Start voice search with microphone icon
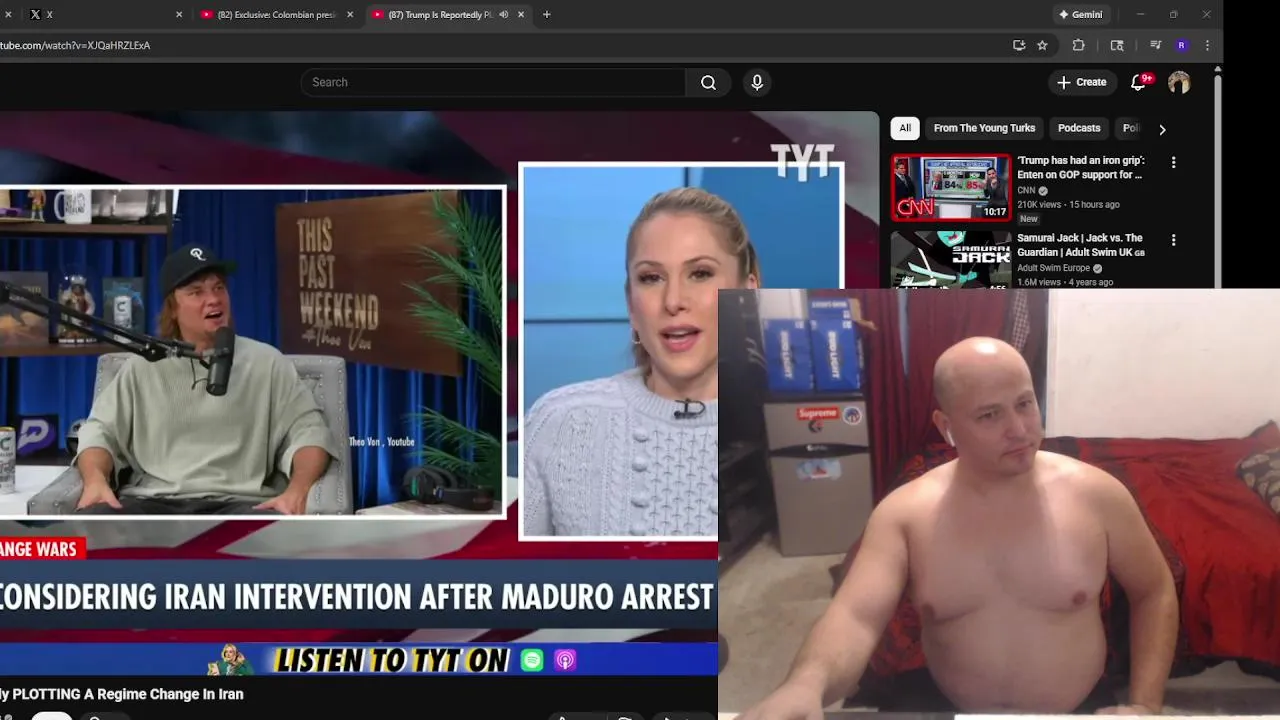 757,82
